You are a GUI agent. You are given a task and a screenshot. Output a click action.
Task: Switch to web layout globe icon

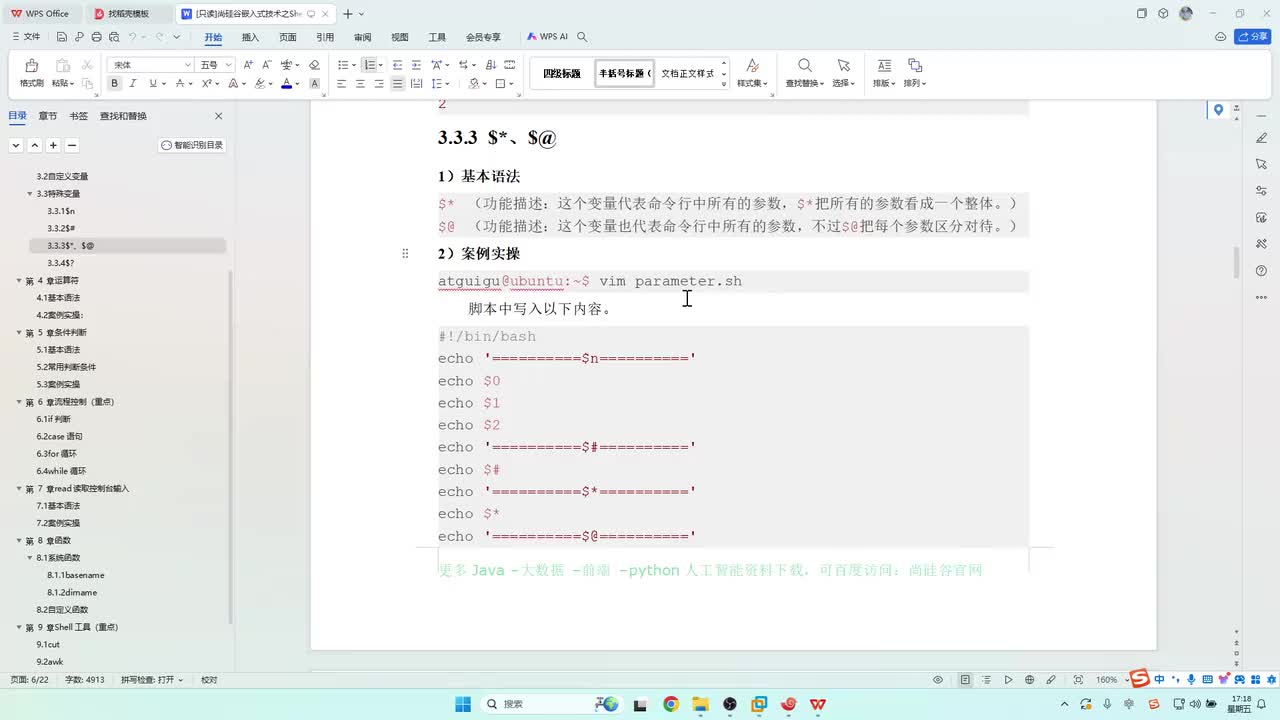pyautogui.click(x=1030, y=680)
